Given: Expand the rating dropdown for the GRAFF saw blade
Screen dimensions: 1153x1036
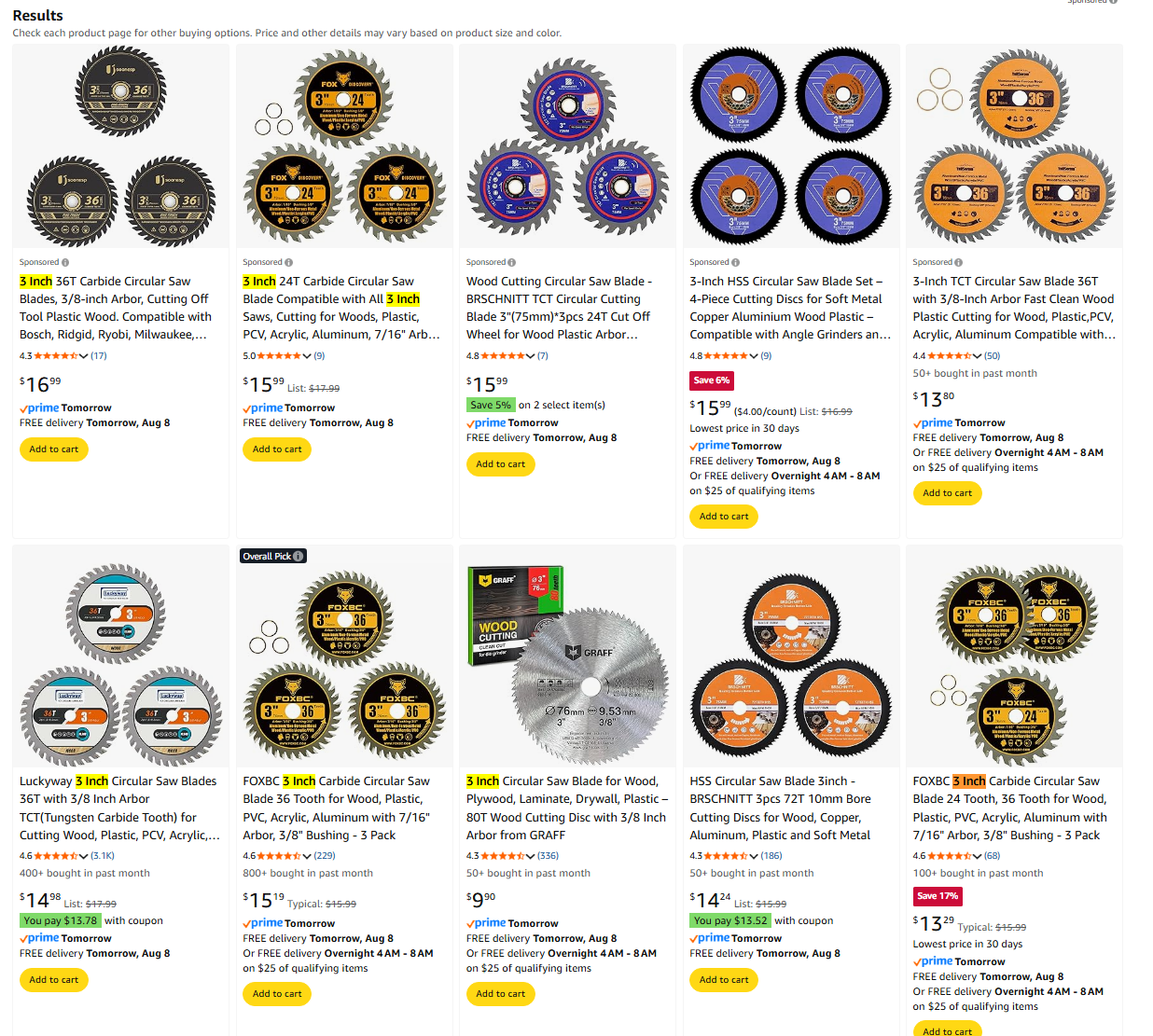Looking at the screenshot, I should 531,856.
